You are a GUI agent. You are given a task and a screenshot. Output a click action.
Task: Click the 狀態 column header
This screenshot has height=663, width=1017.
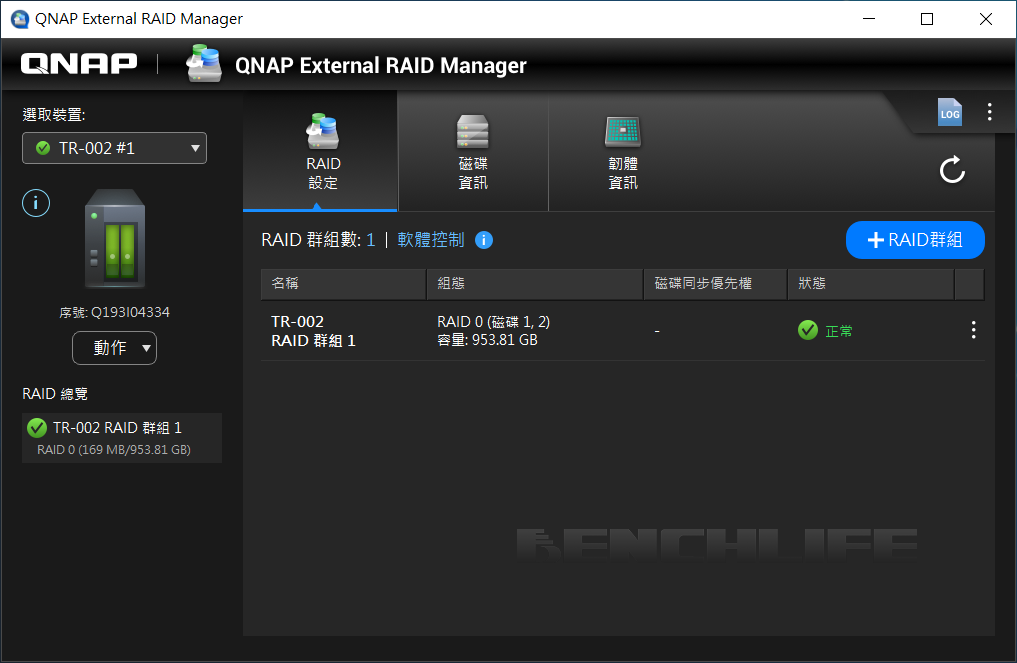click(x=871, y=283)
